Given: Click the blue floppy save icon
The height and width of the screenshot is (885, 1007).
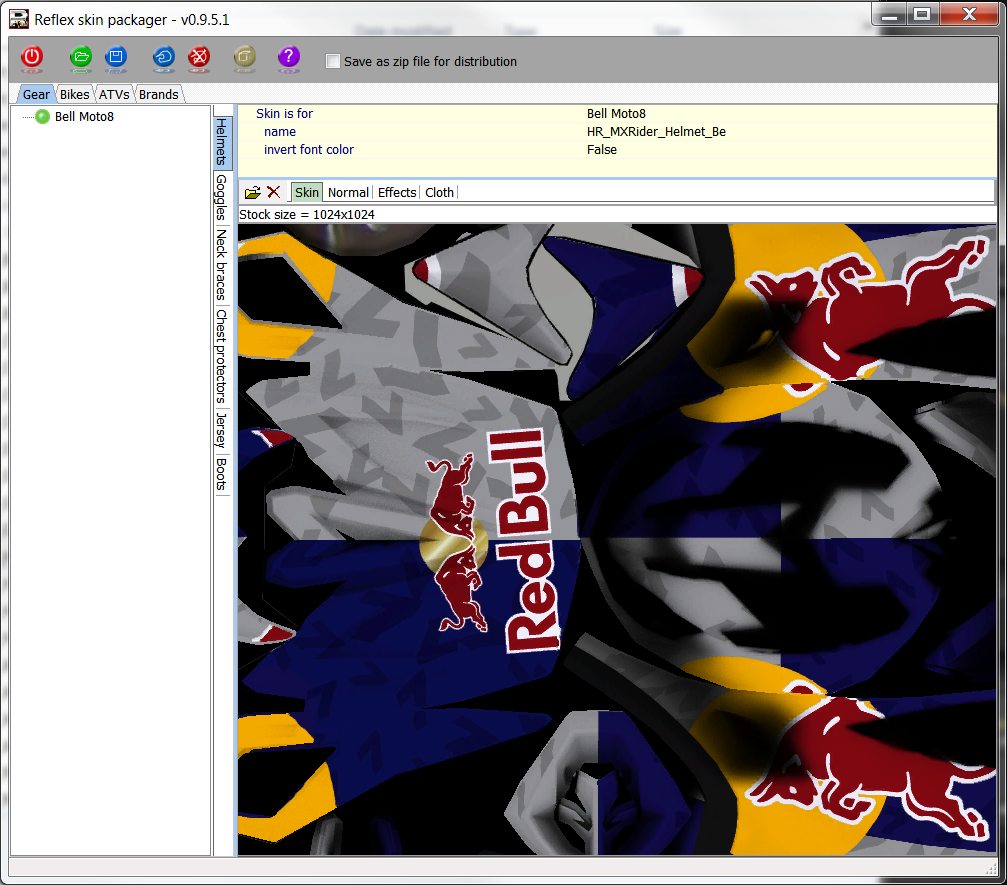Looking at the screenshot, I should point(116,59).
